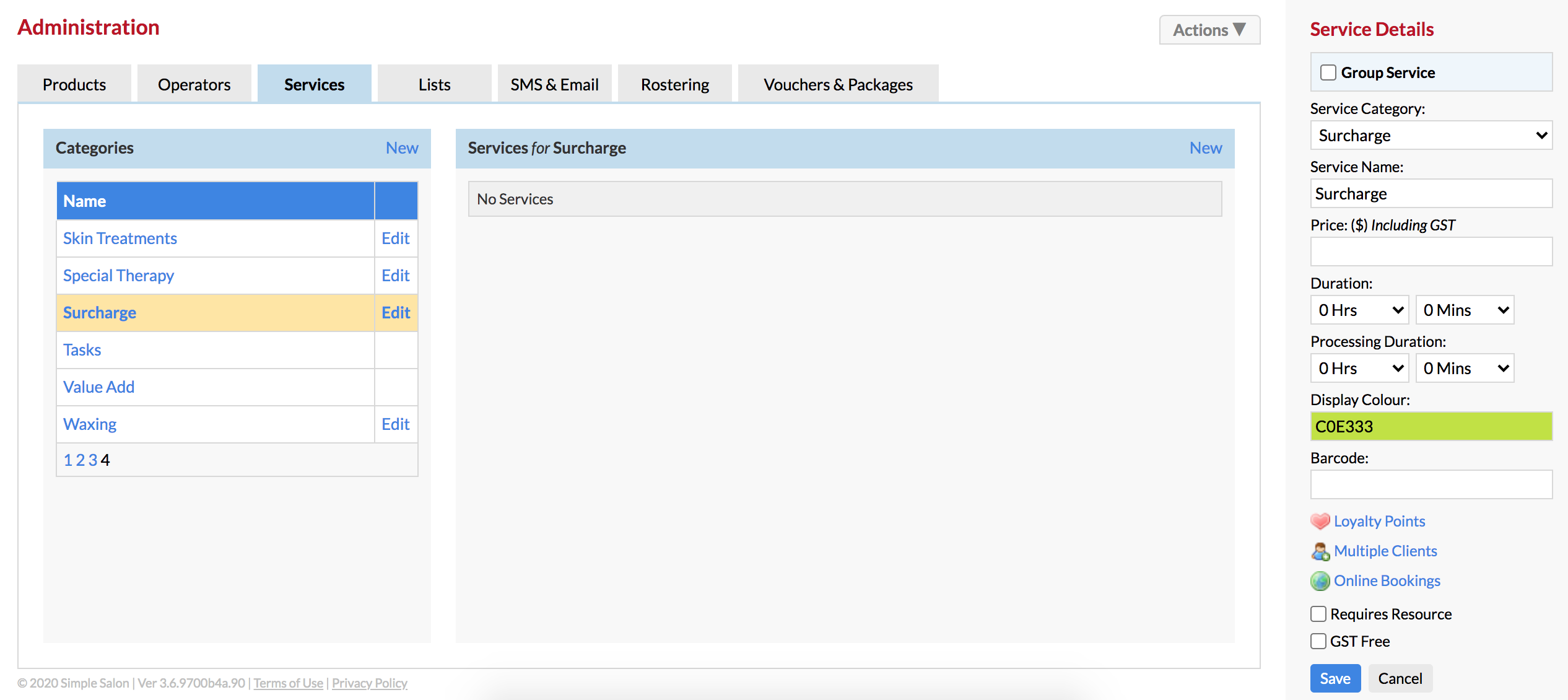The width and height of the screenshot is (1568, 700).
Task: Check the Requires Resource option
Action: [x=1318, y=613]
